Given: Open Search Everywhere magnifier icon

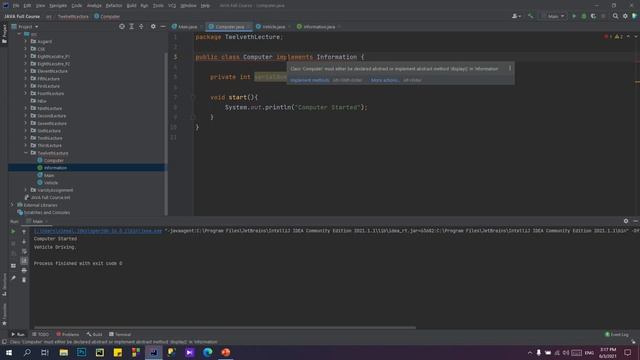Looking at the screenshot, I should click(x=616, y=16).
